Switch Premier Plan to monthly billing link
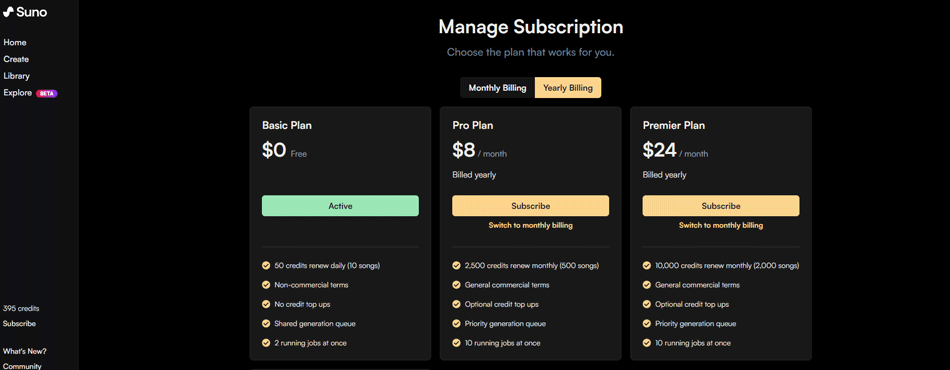950x370 pixels. click(x=721, y=225)
